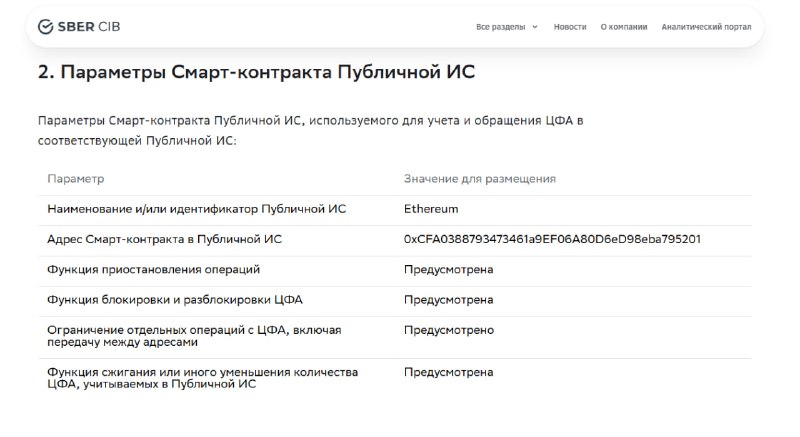Click the Значение для размещения column header

click(x=480, y=179)
